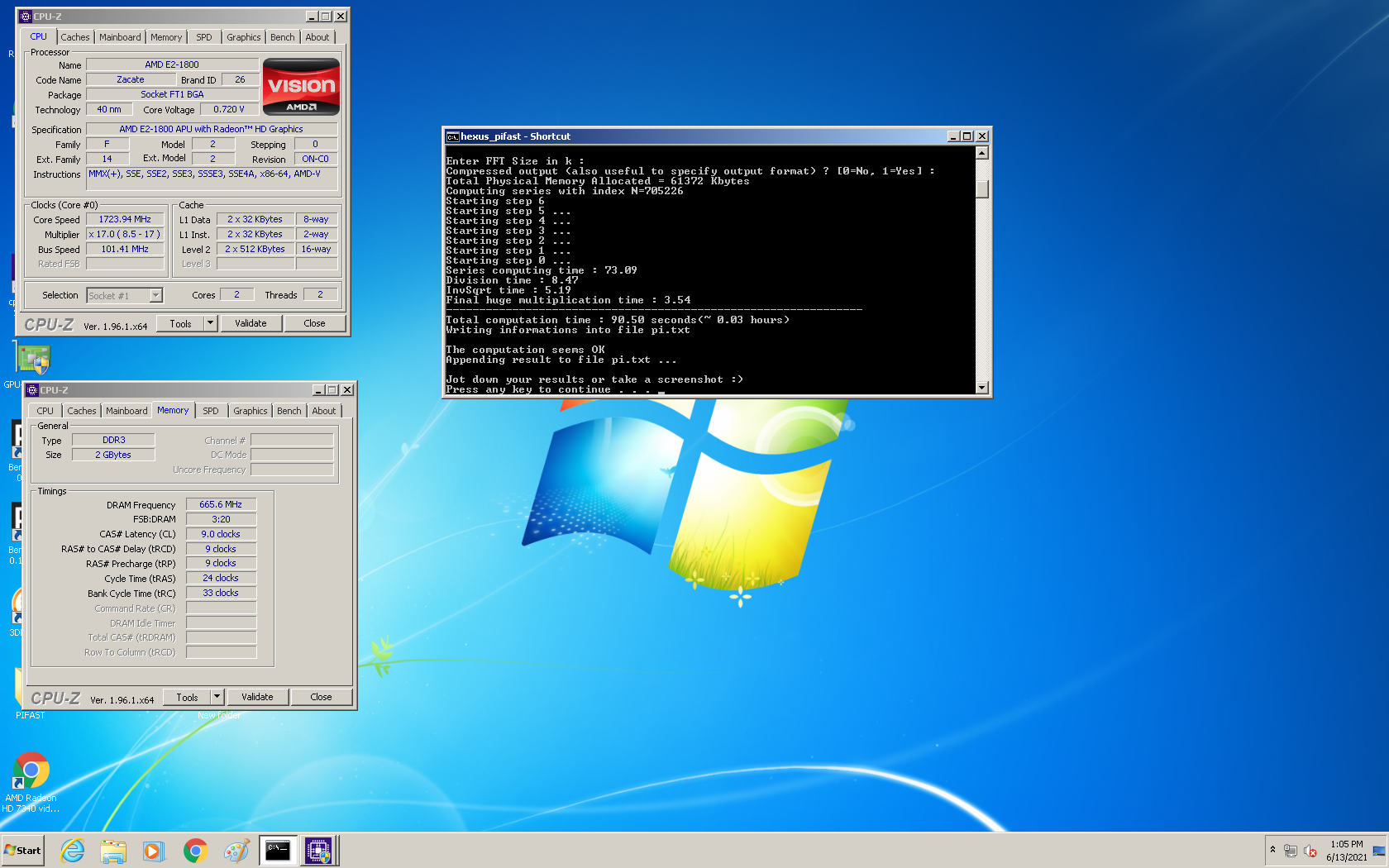Click the AMD E2-1800 name field

click(172, 64)
